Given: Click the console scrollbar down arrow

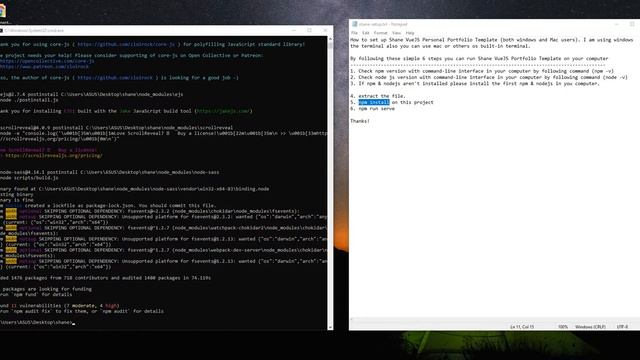Looking at the screenshot, I should (x=330, y=327).
